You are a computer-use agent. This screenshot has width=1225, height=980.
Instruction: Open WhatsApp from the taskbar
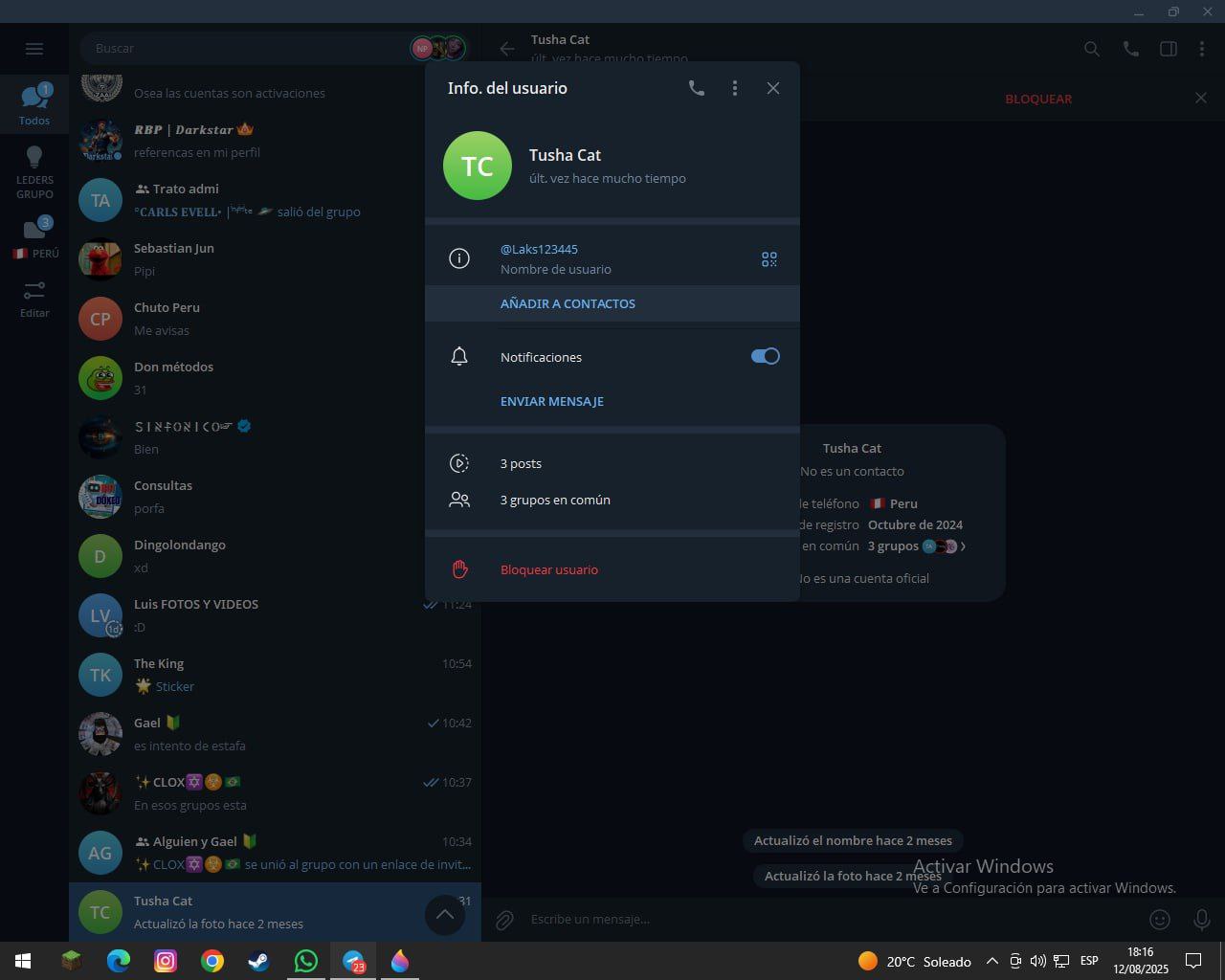click(305, 961)
